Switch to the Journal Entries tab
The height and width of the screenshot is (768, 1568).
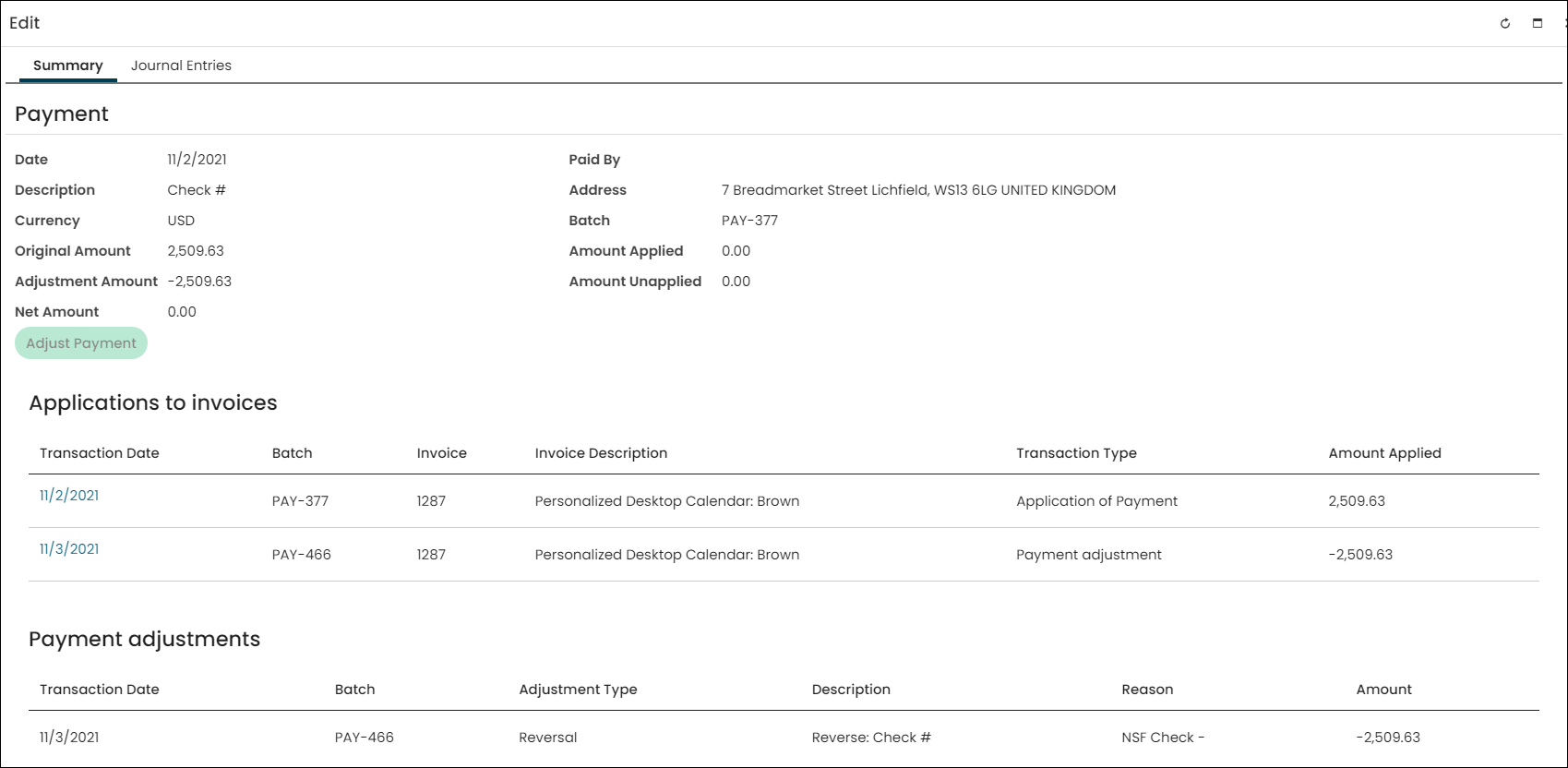(181, 66)
